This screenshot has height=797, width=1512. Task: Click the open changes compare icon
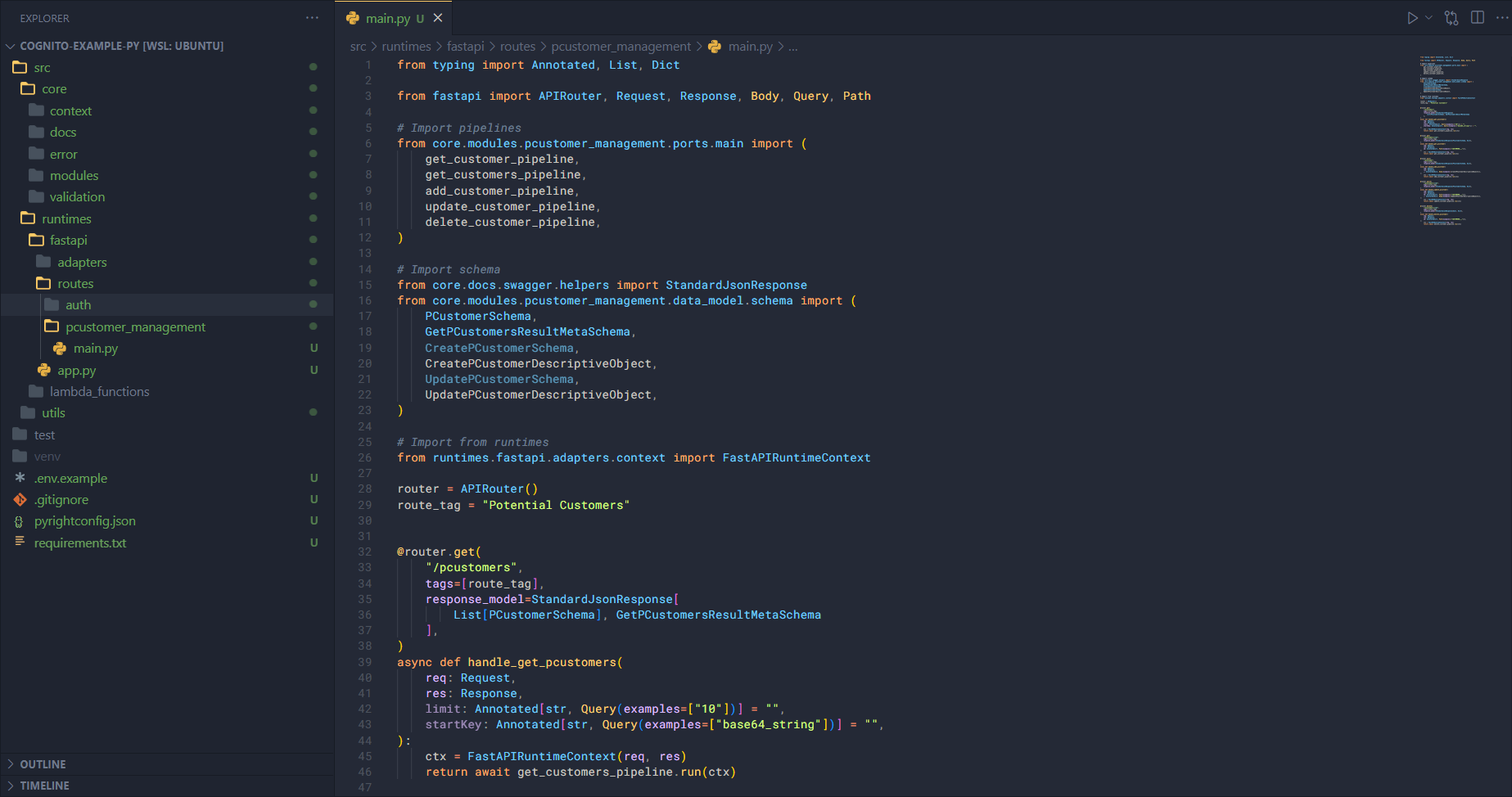click(1451, 18)
